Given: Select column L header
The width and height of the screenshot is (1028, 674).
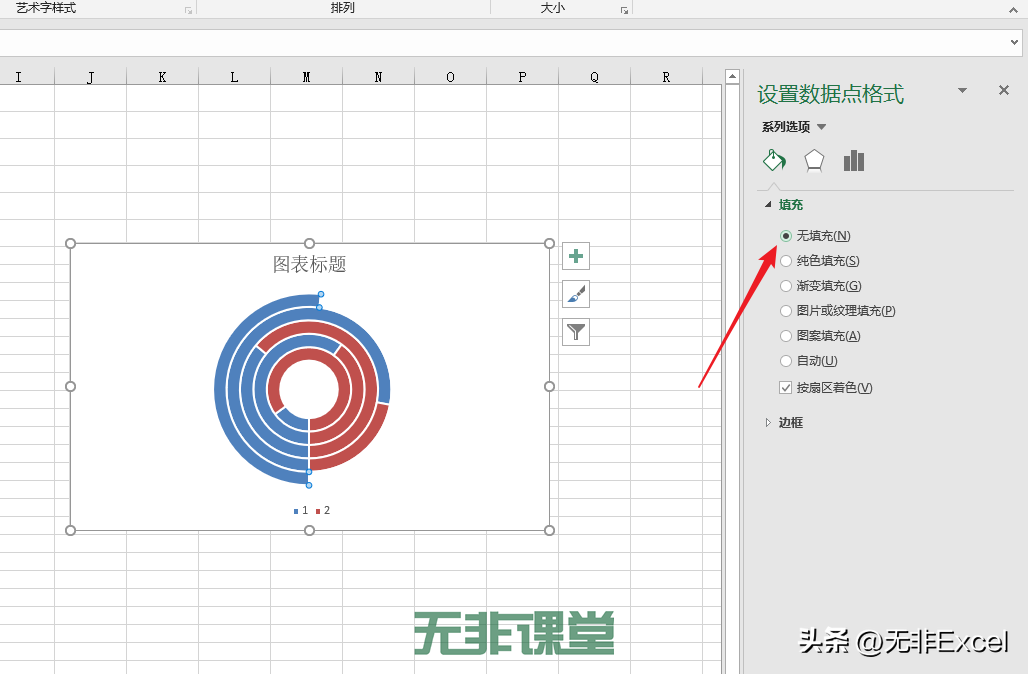Looking at the screenshot, I should pyautogui.click(x=235, y=77).
